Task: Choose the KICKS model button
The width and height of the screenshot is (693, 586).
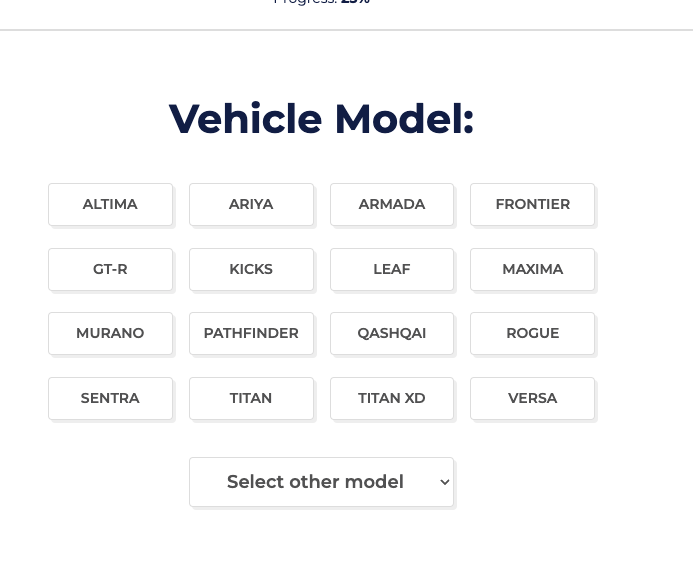Action: point(251,269)
